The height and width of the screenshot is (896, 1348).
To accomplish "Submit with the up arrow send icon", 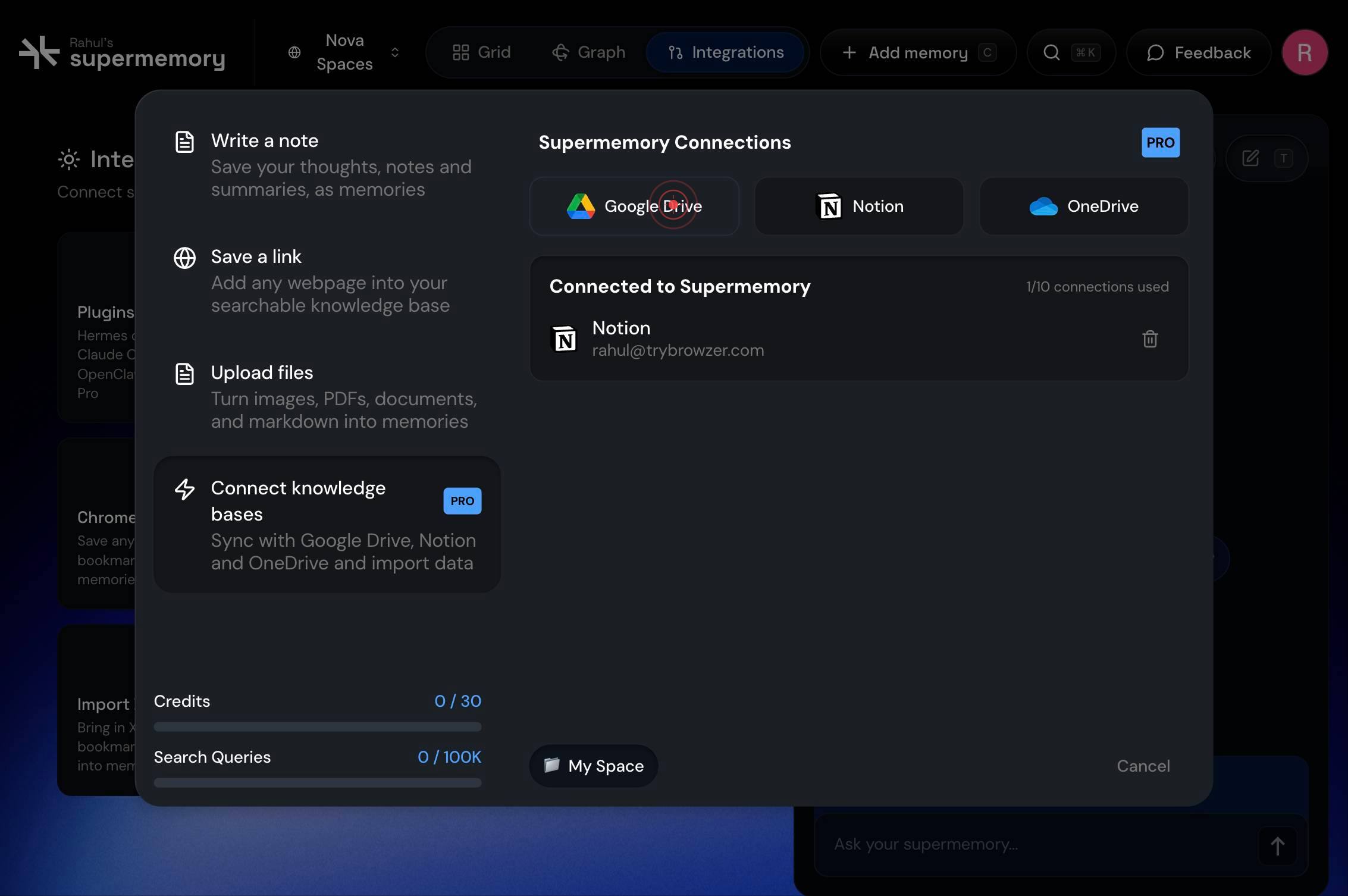I will click(x=1277, y=845).
